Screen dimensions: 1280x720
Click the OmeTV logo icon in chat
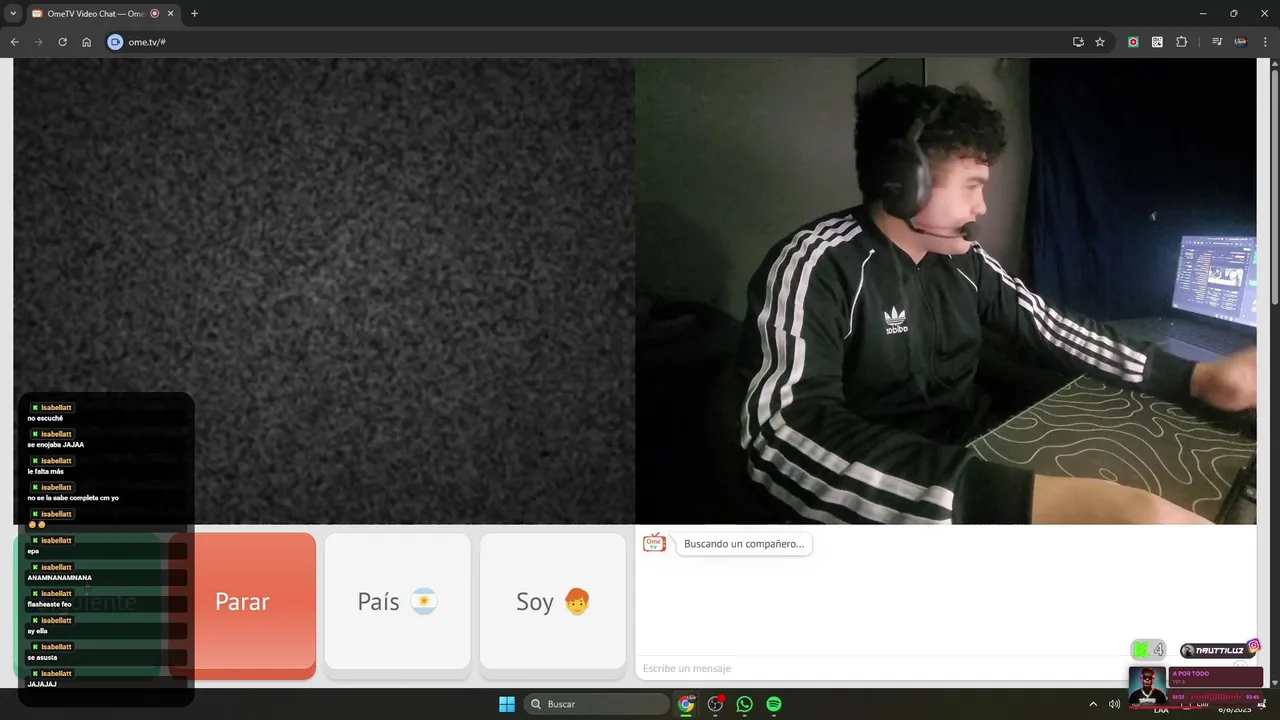pos(654,543)
